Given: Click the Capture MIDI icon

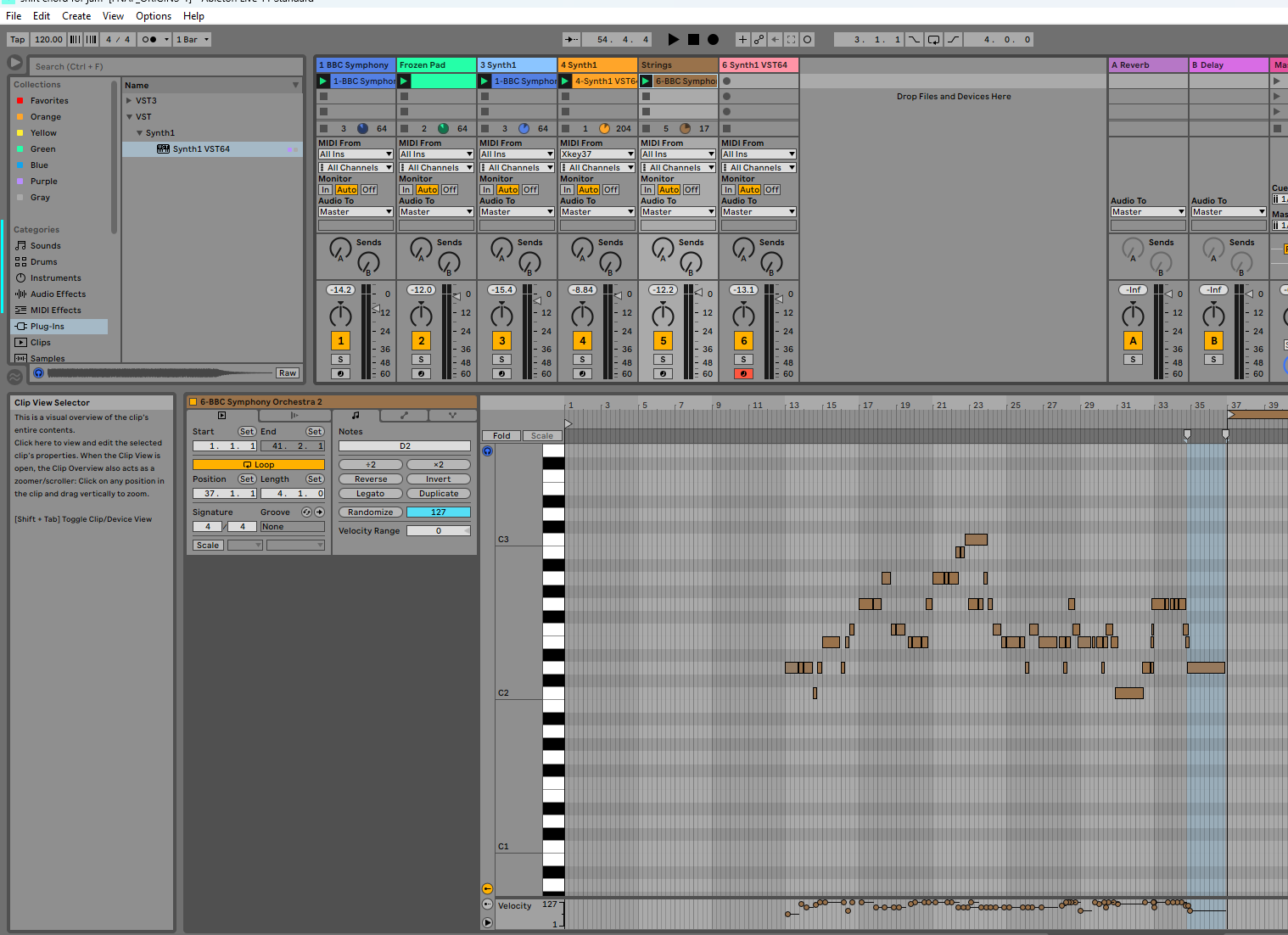Looking at the screenshot, I should tap(791, 39).
